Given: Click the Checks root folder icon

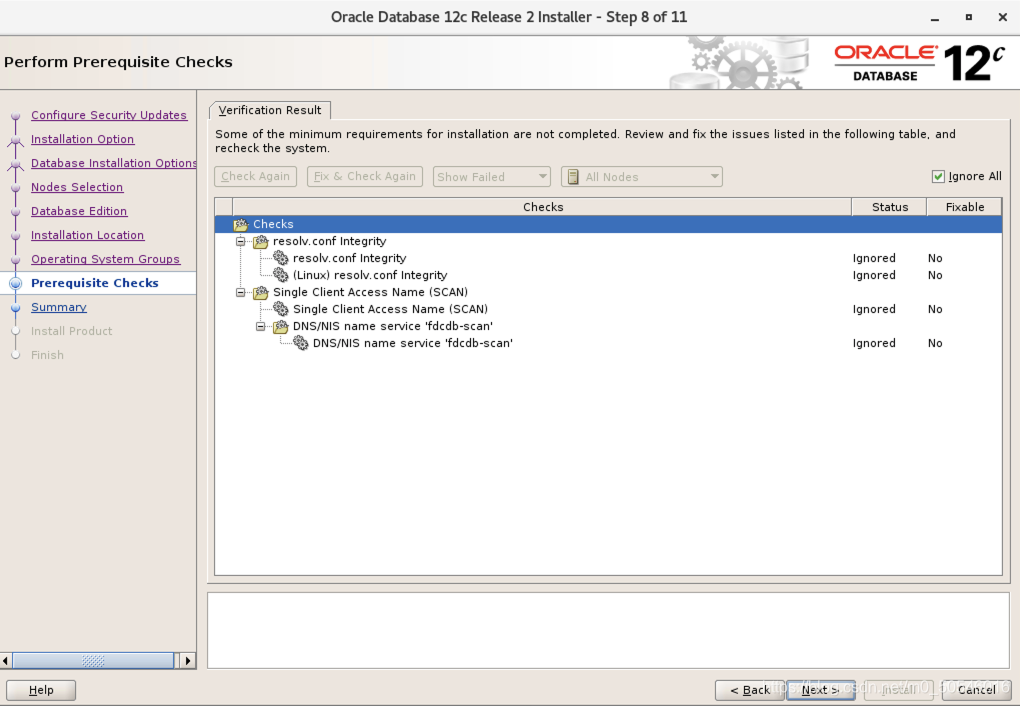Looking at the screenshot, I should pos(241,224).
